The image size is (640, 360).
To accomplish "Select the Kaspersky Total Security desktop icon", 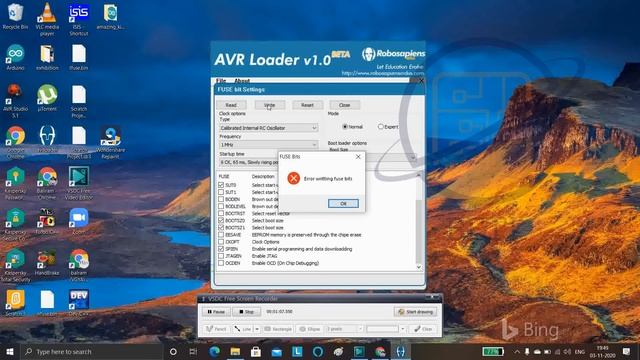I will pos(15,265).
